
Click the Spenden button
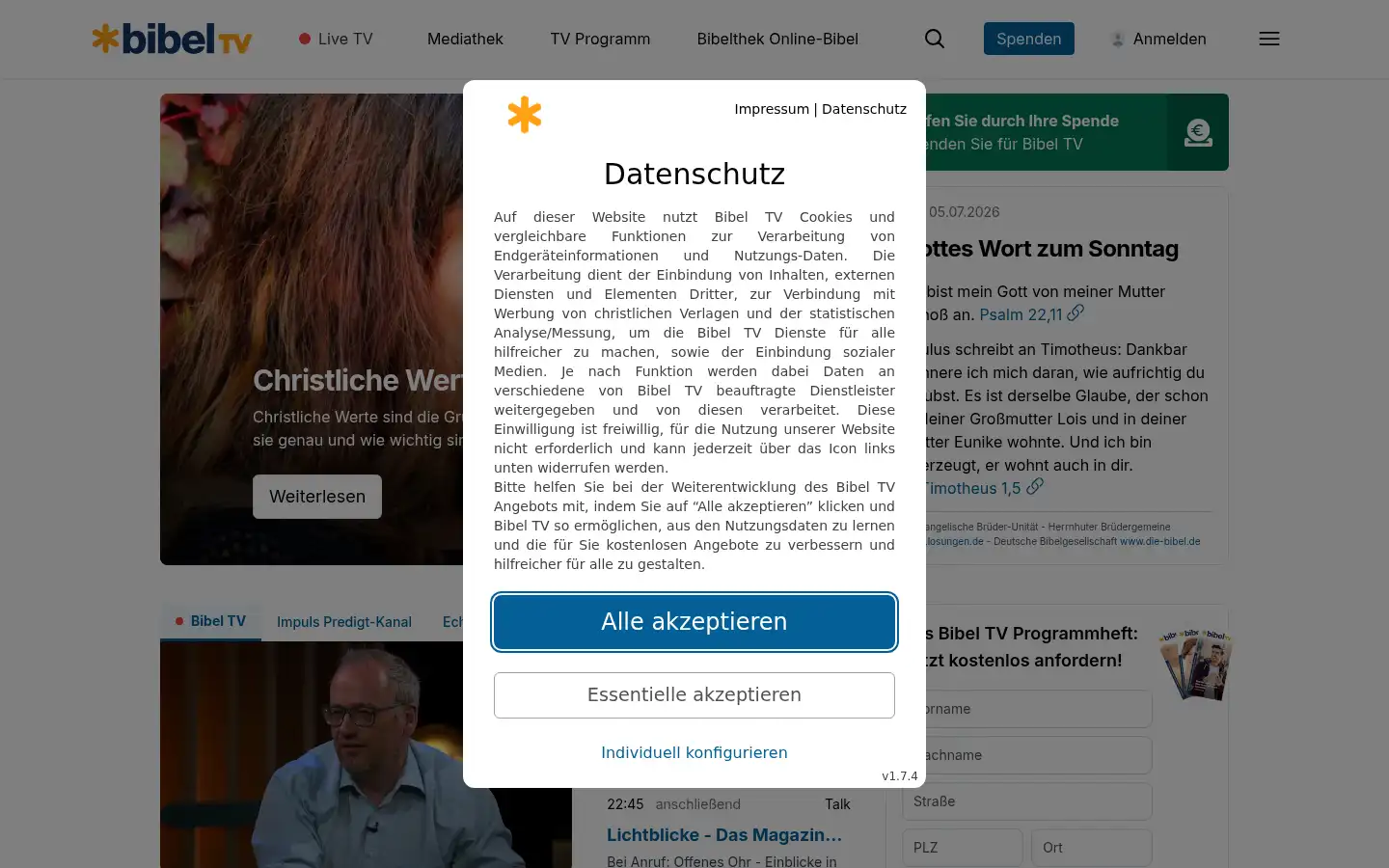pos(1029,39)
